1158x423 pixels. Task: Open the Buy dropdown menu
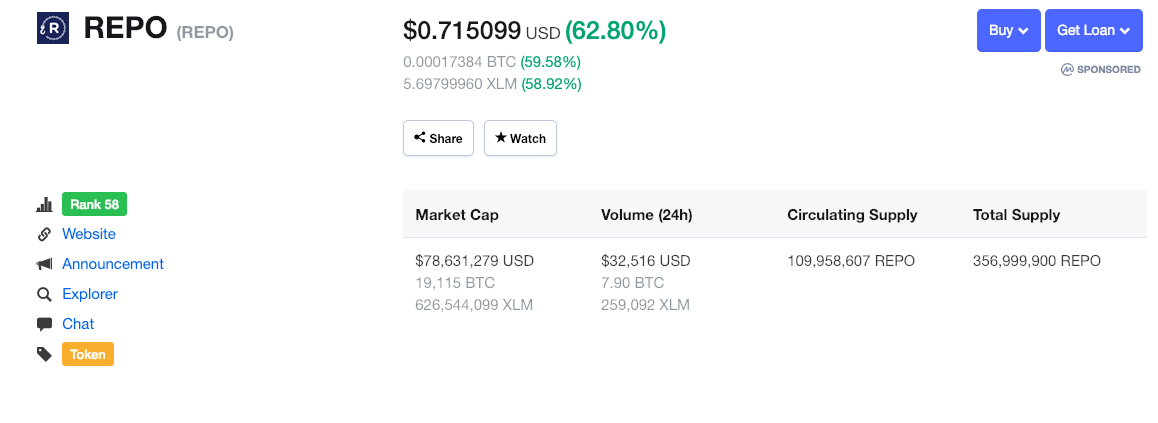coord(1008,30)
